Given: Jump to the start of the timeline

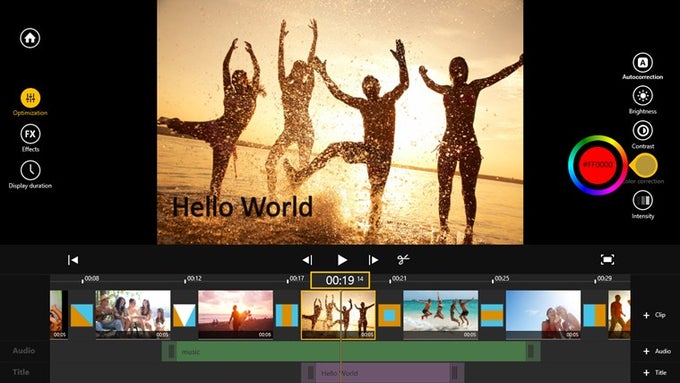Looking at the screenshot, I should [x=73, y=260].
